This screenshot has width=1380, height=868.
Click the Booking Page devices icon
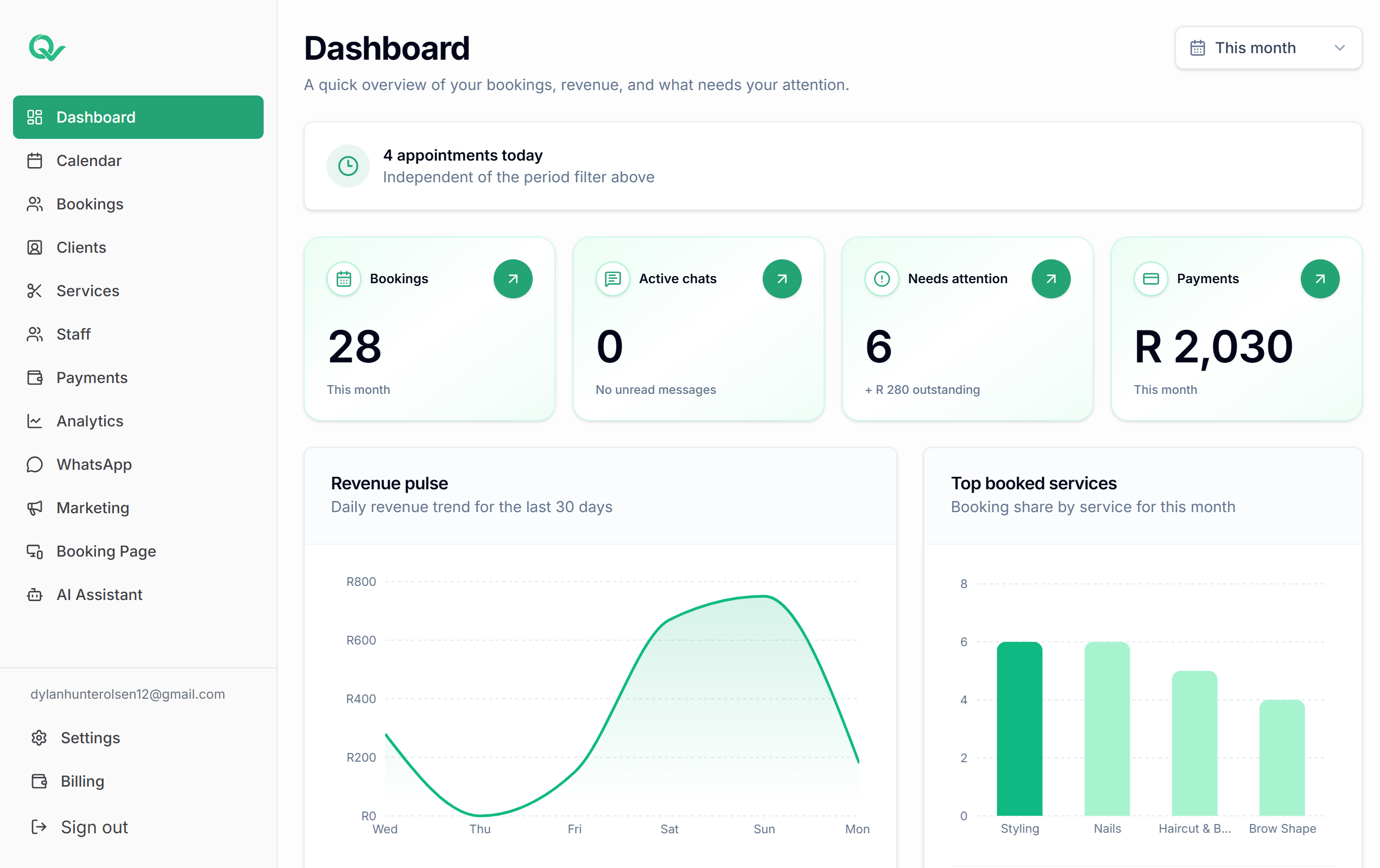click(x=35, y=552)
